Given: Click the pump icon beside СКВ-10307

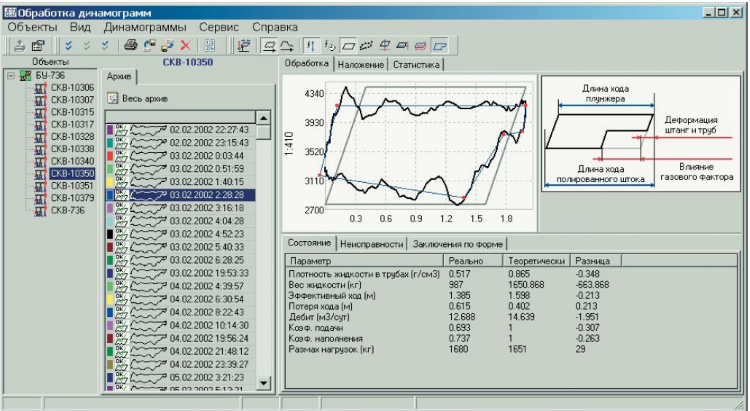Looking at the screenshot, I should [41, 100].
